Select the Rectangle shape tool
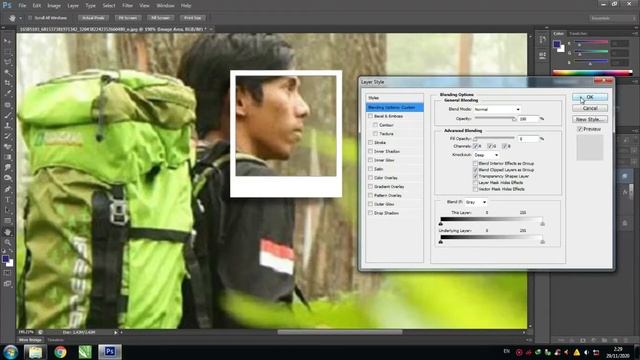Image resolution: width=640 pixels, height=360 pixels. tap(8, 221)
